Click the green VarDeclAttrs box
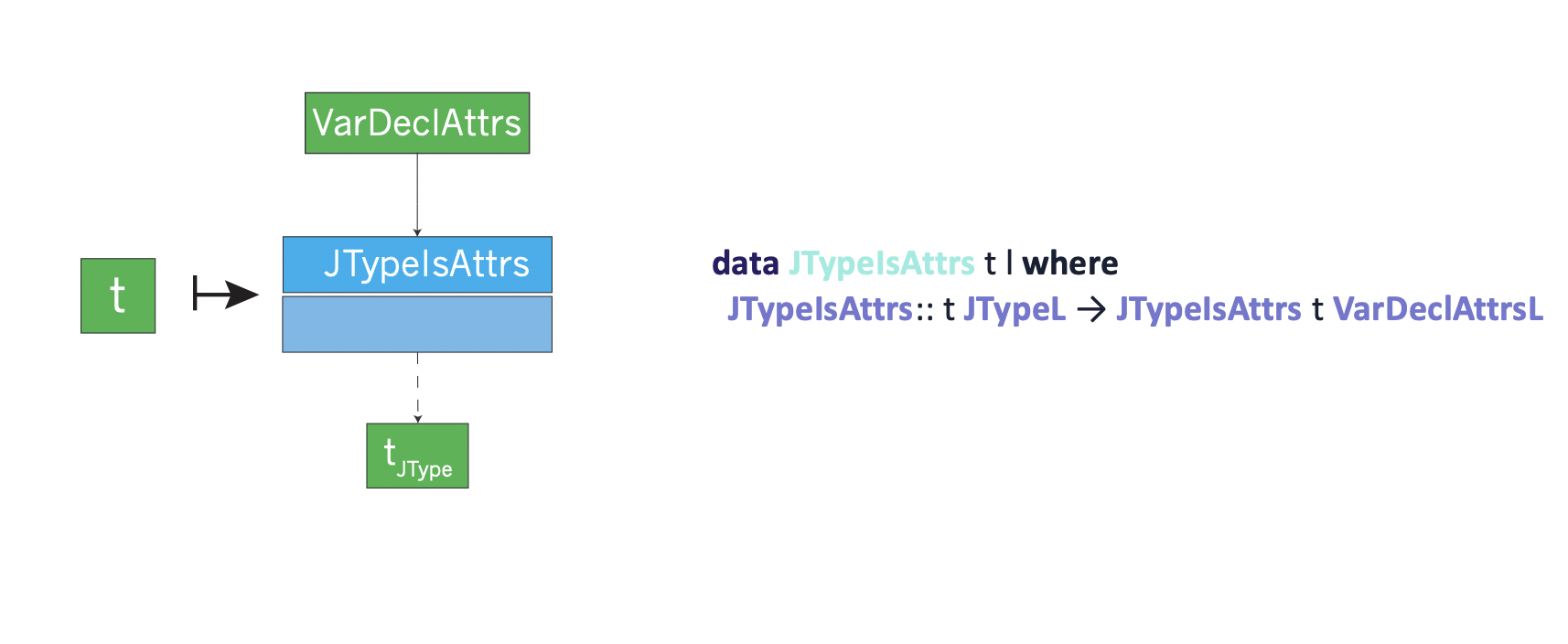Viewport: 1568px width, 644px height. point(417,123)
